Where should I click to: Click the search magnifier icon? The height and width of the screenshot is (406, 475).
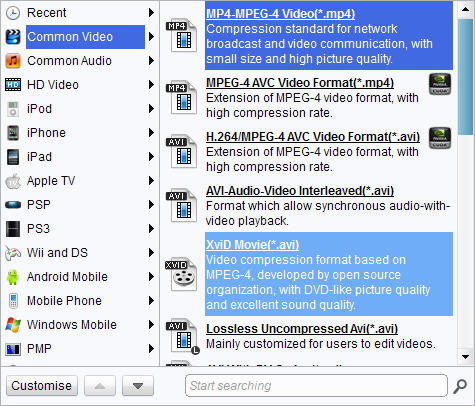[x=460, y=386]
